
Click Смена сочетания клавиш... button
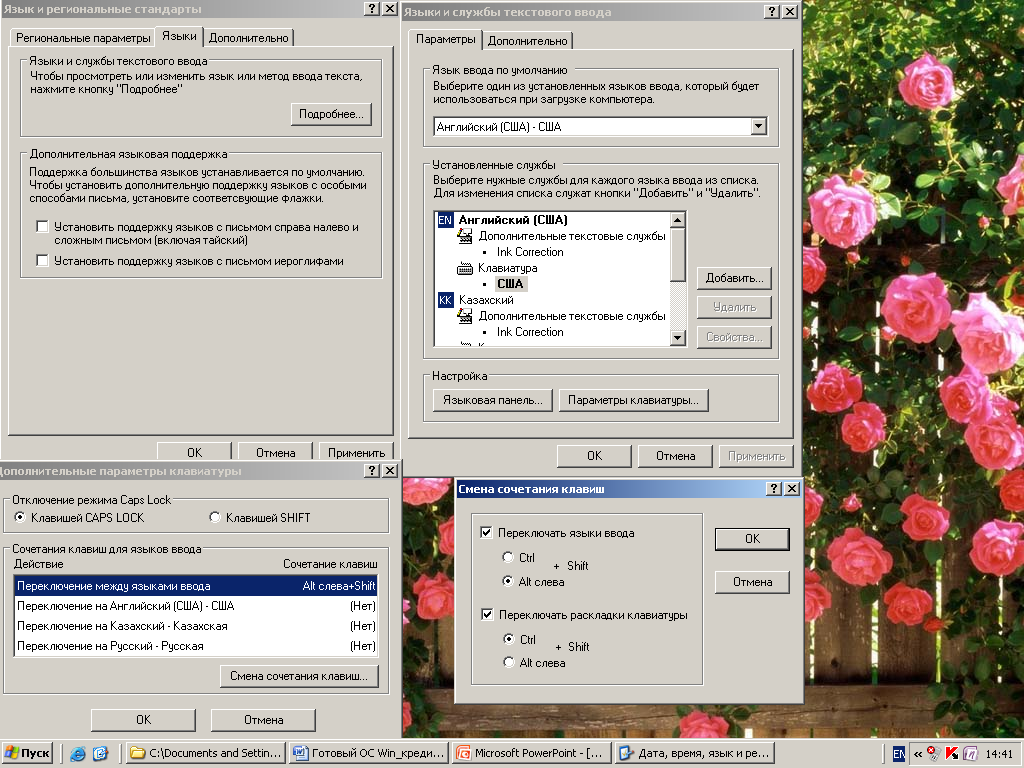pyautogui.click(x=299, y=676)
